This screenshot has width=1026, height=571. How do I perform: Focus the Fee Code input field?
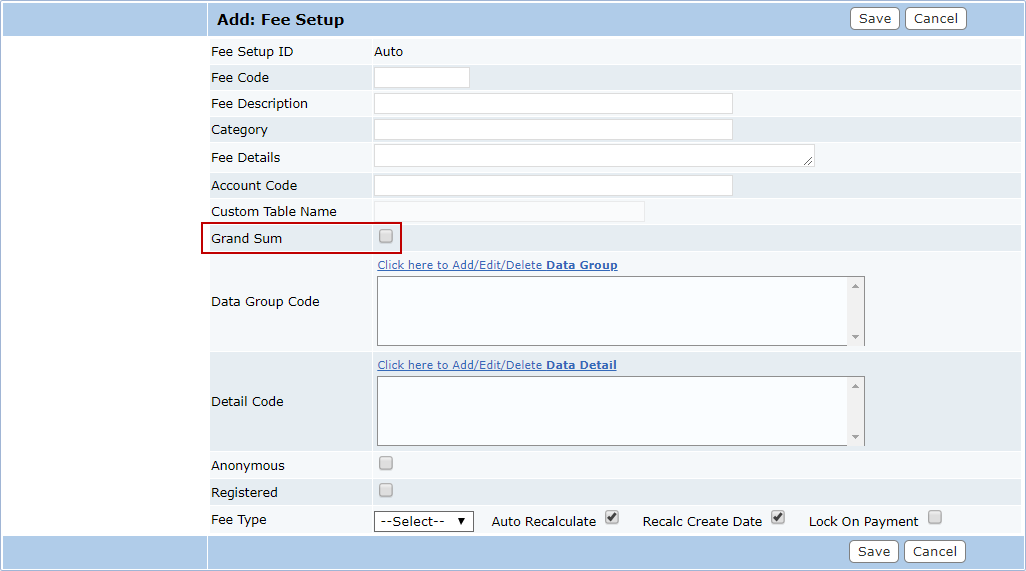tap(421, 78)
